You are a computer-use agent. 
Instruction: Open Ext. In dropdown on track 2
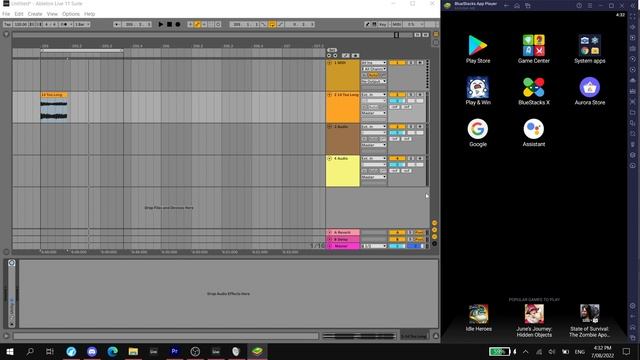(374, 95)
